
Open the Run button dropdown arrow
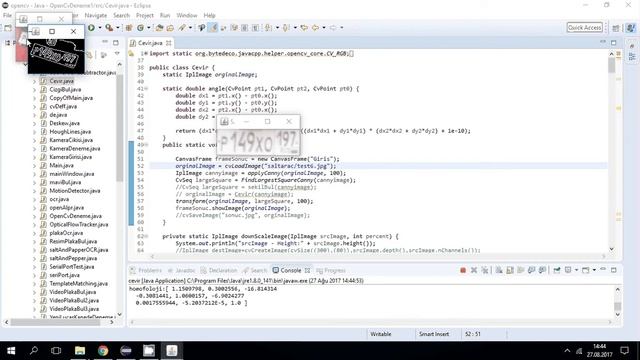[x=100, y=28]
